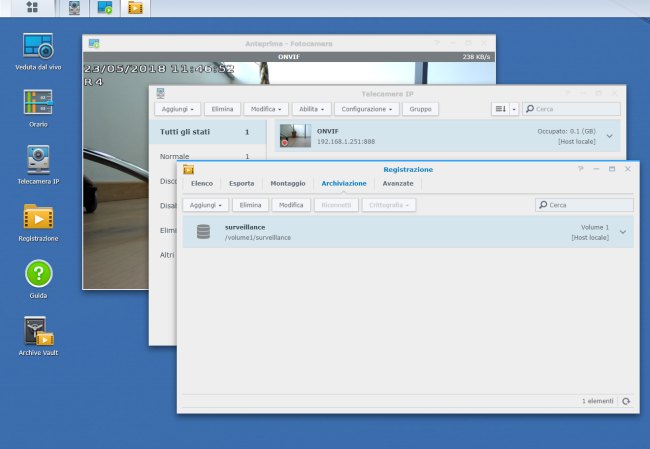This screenshot has height=449, width=650.
Task: Open Archive Vault desktop icon
Action: [38, 331]
